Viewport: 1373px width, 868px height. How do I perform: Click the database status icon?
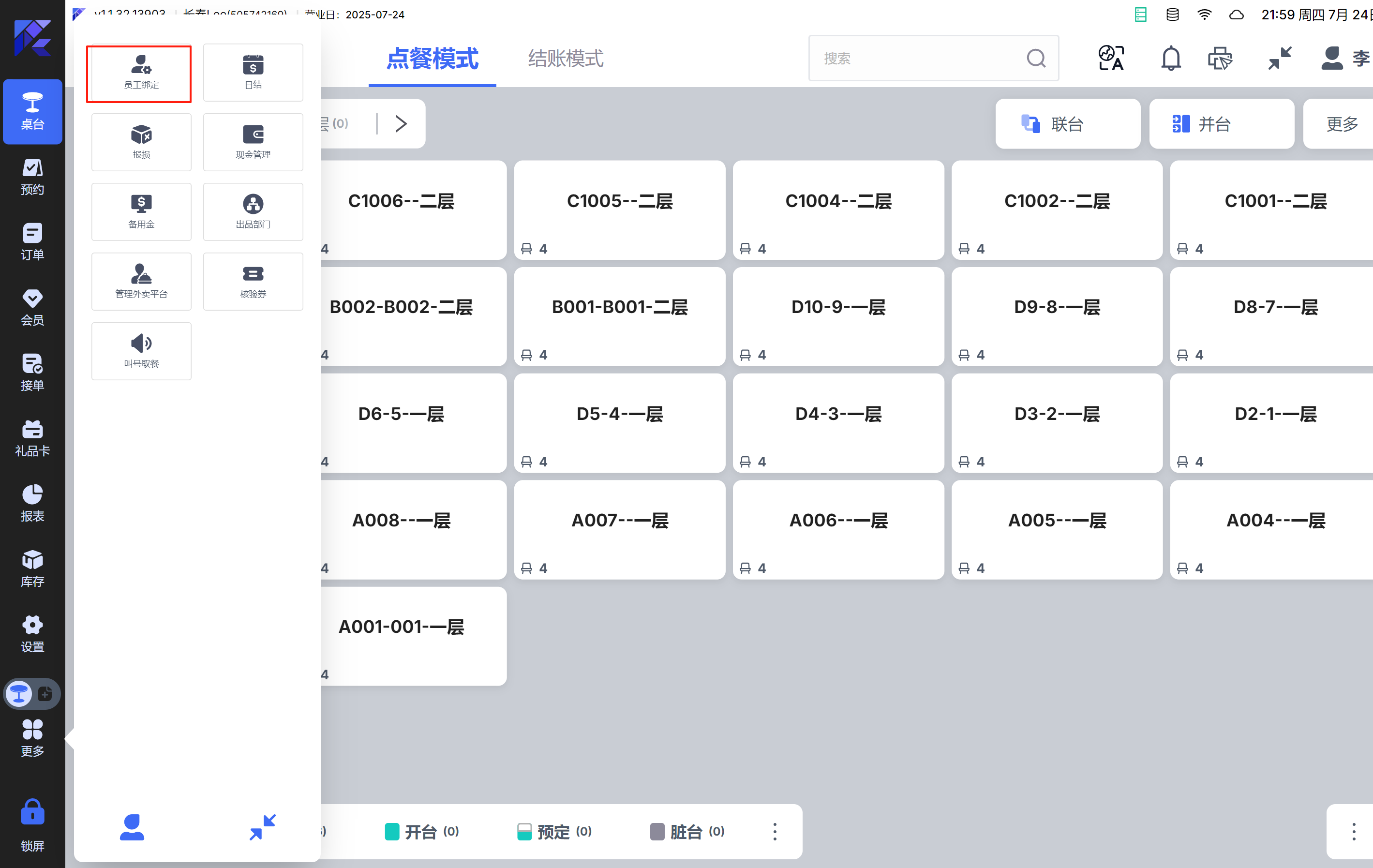tap(1172, 14)
